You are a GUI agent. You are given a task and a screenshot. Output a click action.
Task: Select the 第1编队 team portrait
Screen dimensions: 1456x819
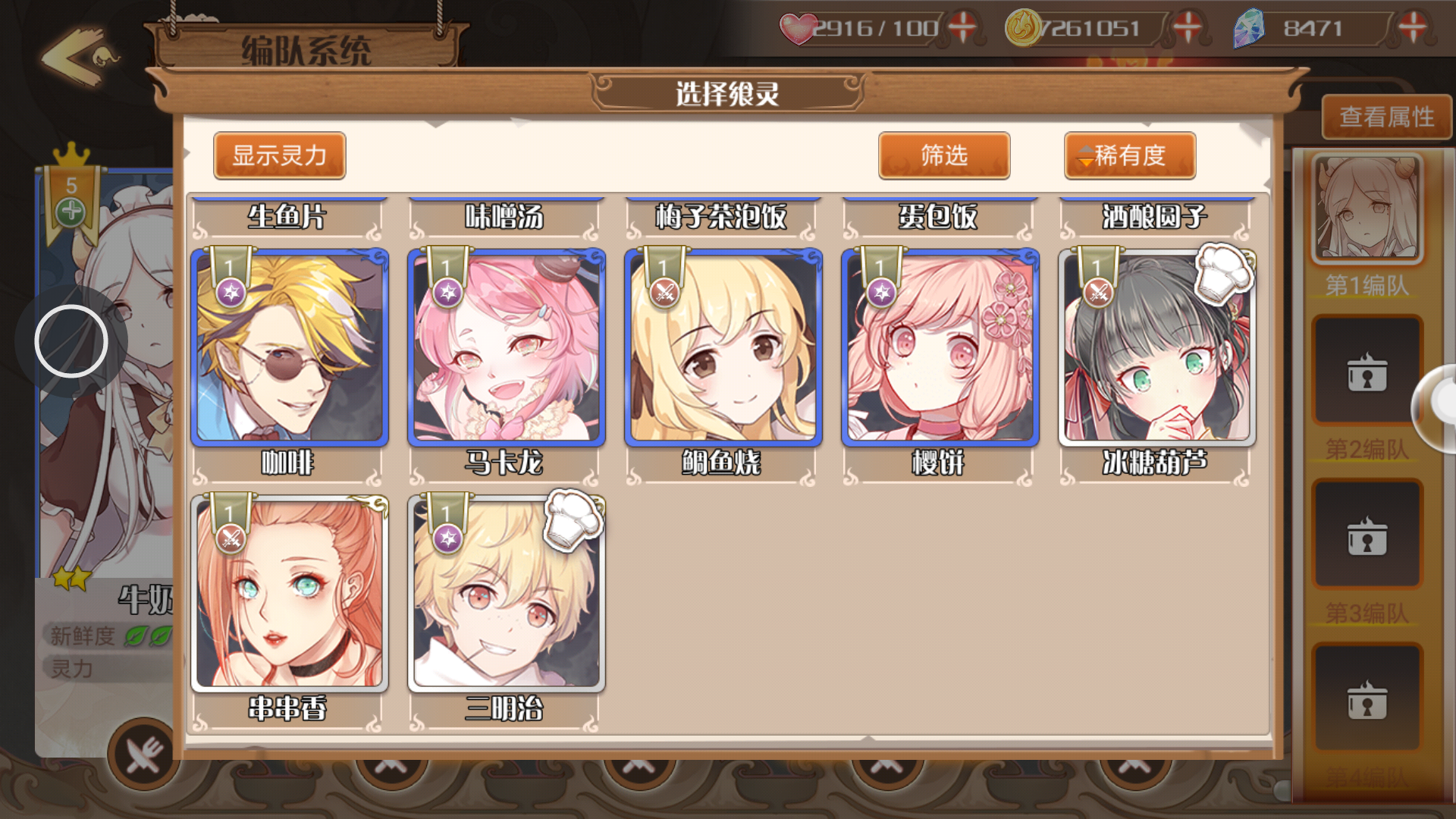point(1367,209)
